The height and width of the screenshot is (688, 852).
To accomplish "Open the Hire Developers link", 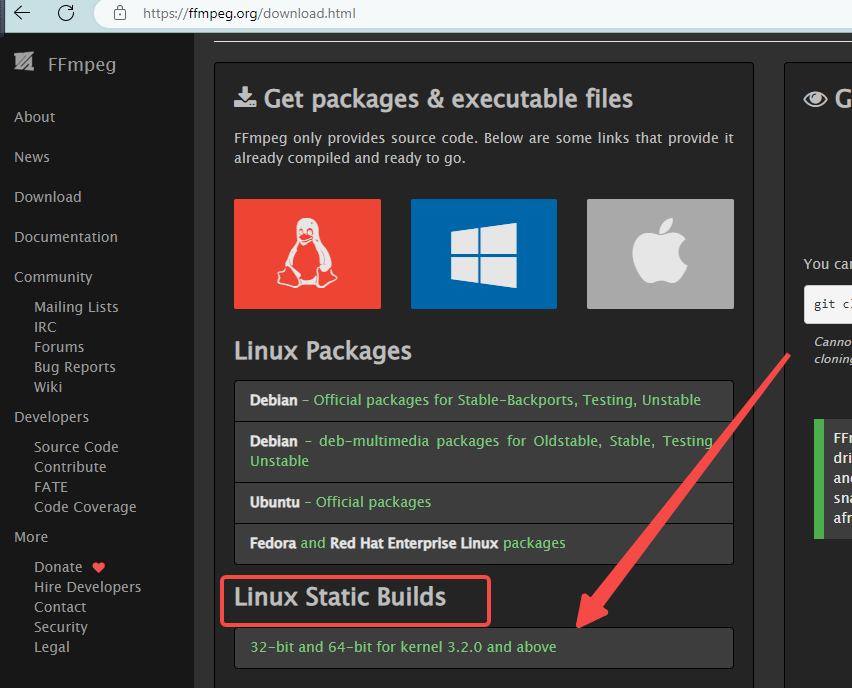I will point(87,587).
